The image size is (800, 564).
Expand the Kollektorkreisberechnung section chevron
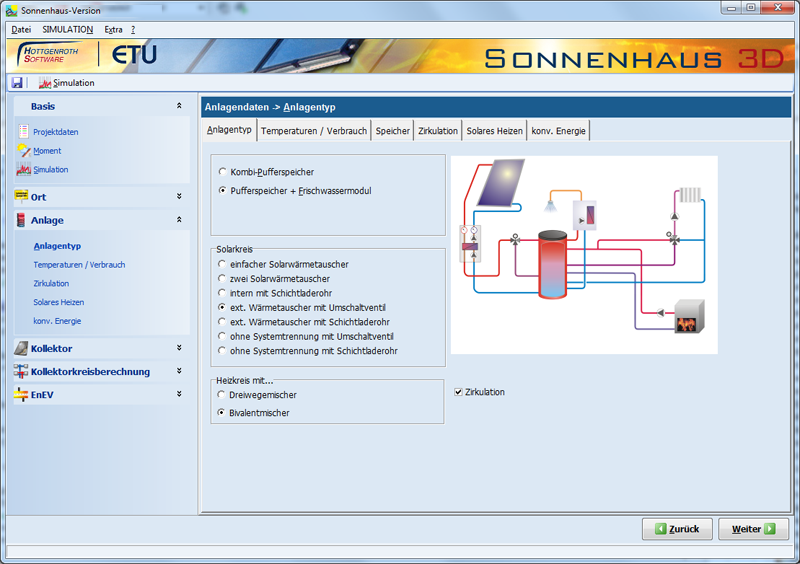click(179, 371)
